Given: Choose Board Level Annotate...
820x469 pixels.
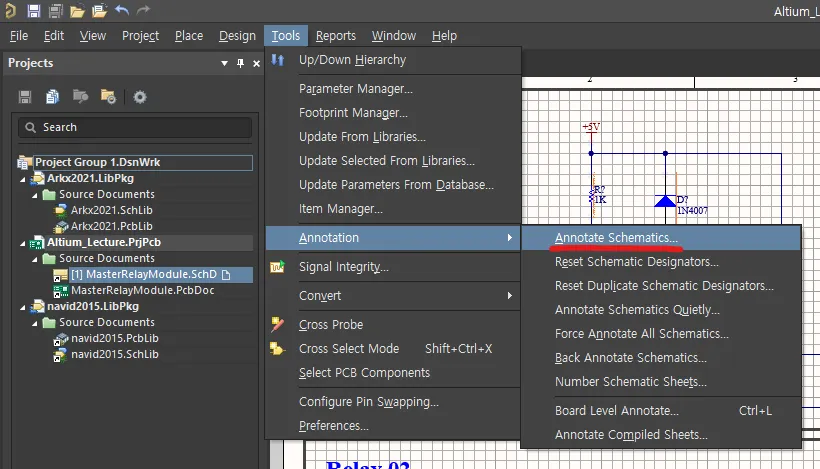Looking at the screenshot, I should click(661, 411).
